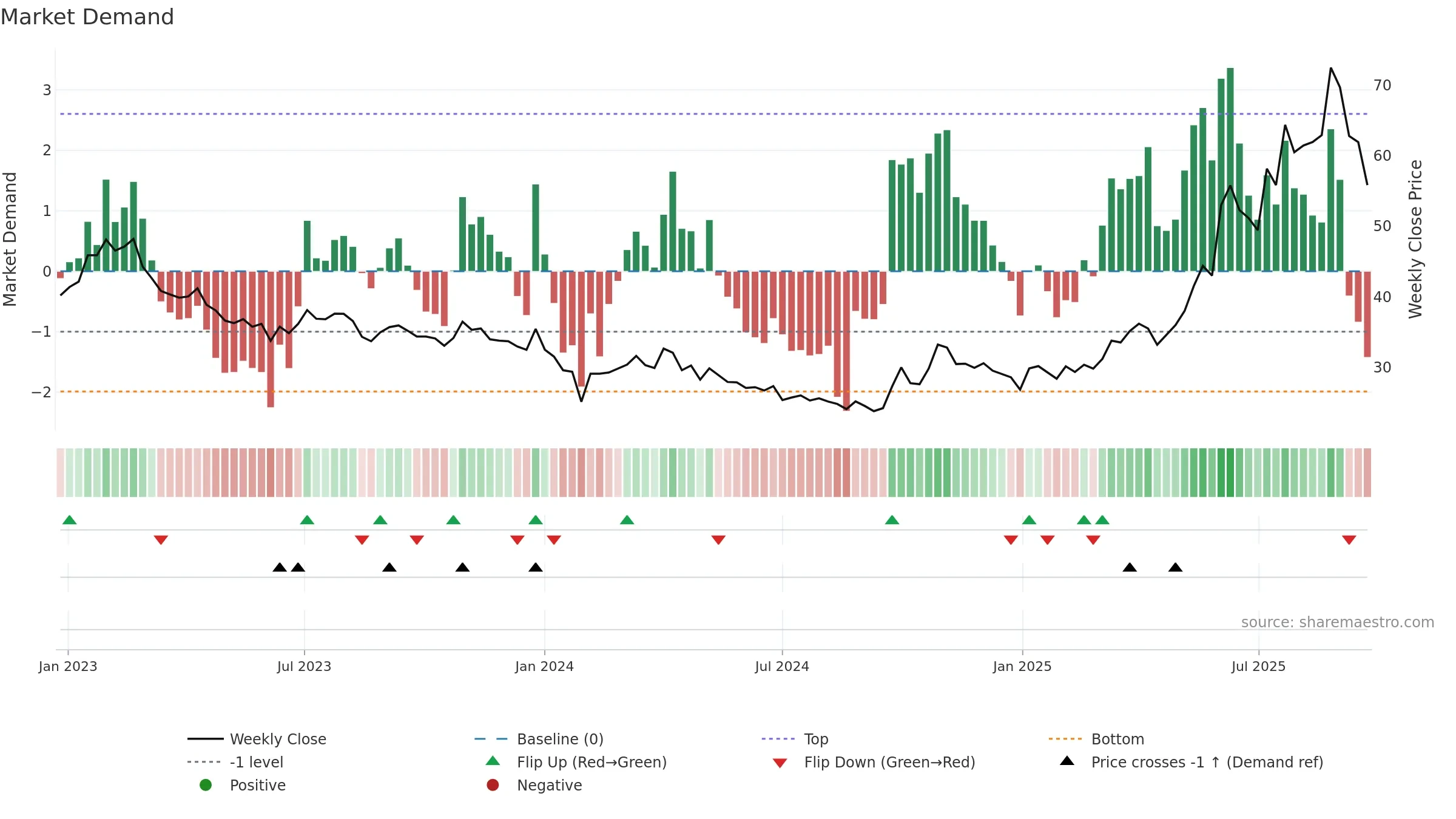This screenshot has width=1456, height=819.
Task: Click the Jul 2023 x-axis label
Action: coord(304,666)
